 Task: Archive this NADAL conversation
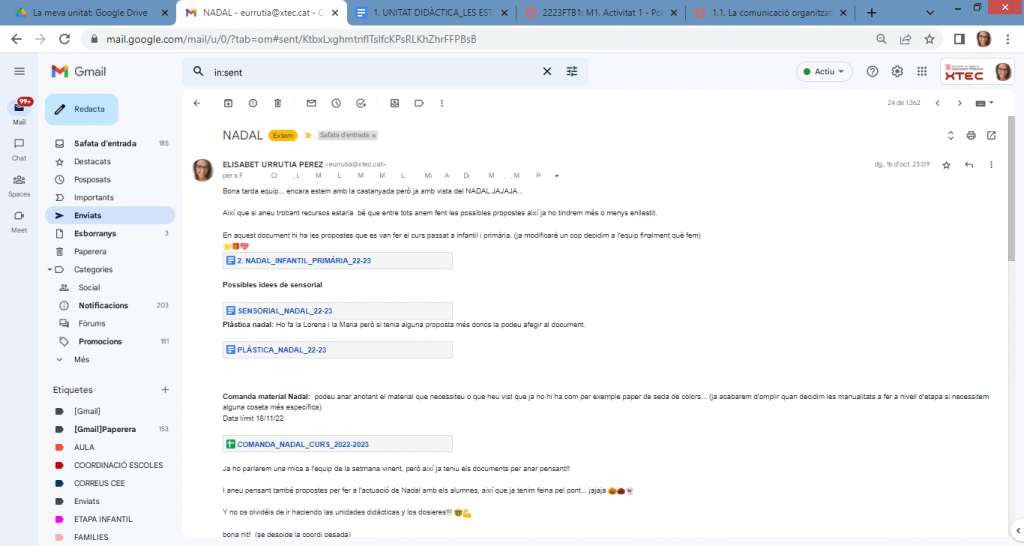point(228,103)
